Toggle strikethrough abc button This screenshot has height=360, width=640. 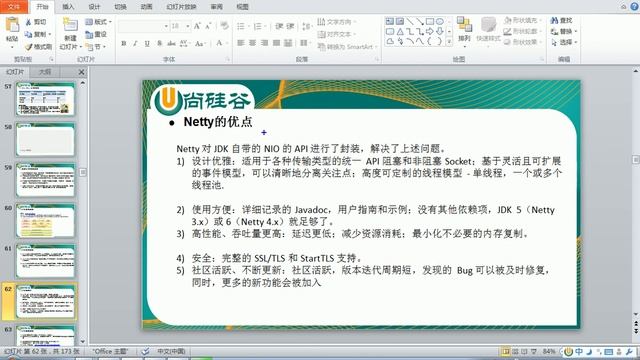(x=171, y=43)
